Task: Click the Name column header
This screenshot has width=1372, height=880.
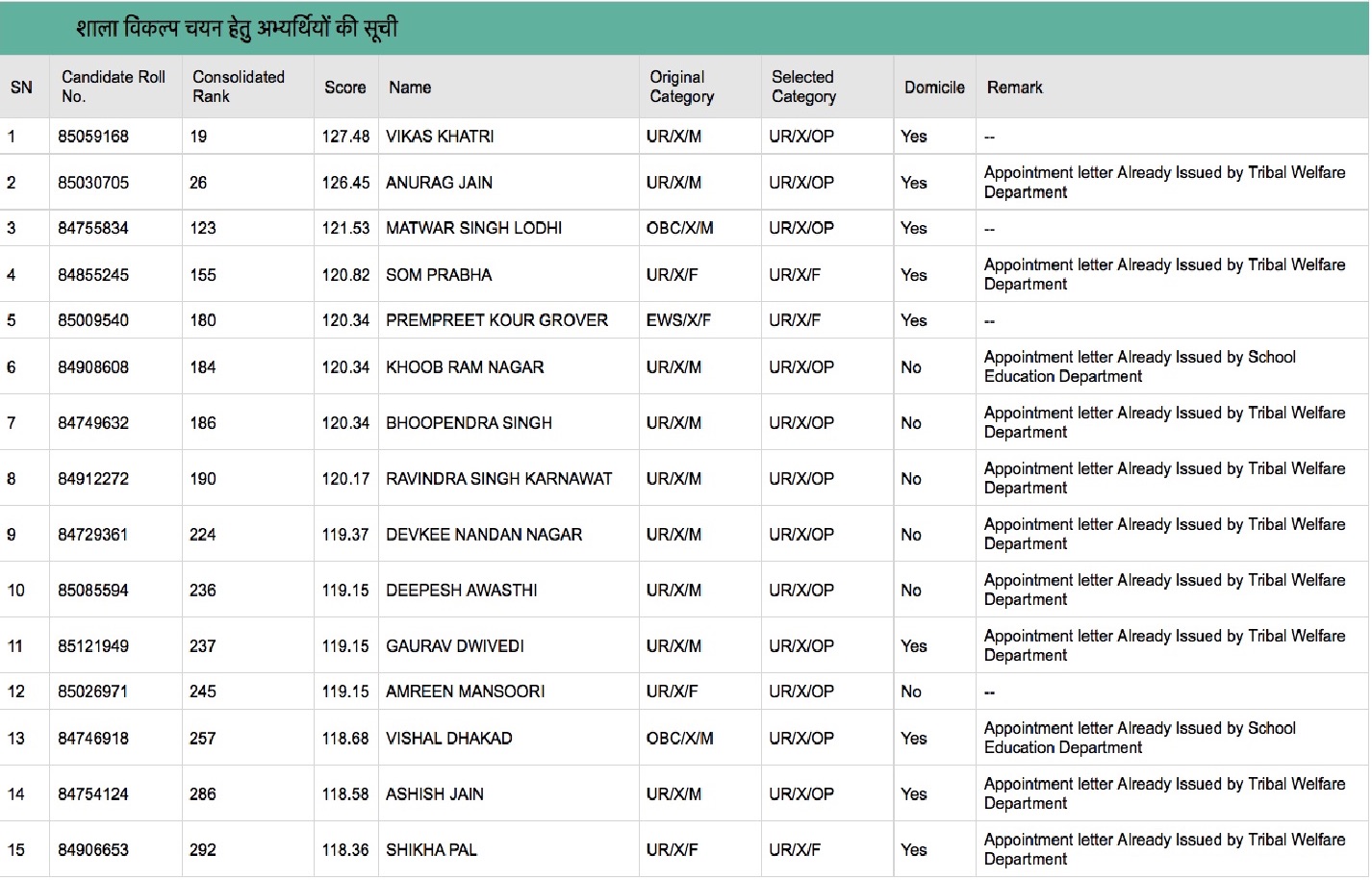Action: 410,88
